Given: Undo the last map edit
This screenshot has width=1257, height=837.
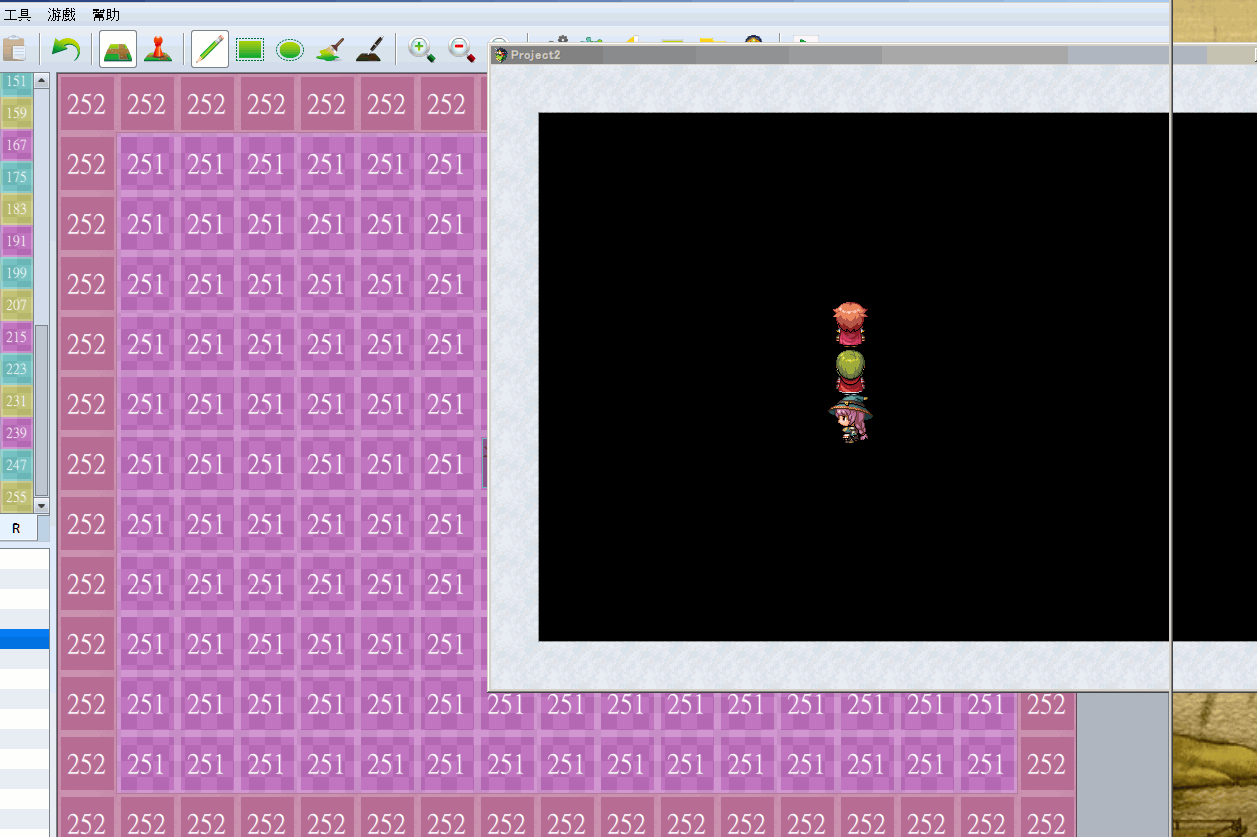Looking at the screenshot, I should (65, 49).
